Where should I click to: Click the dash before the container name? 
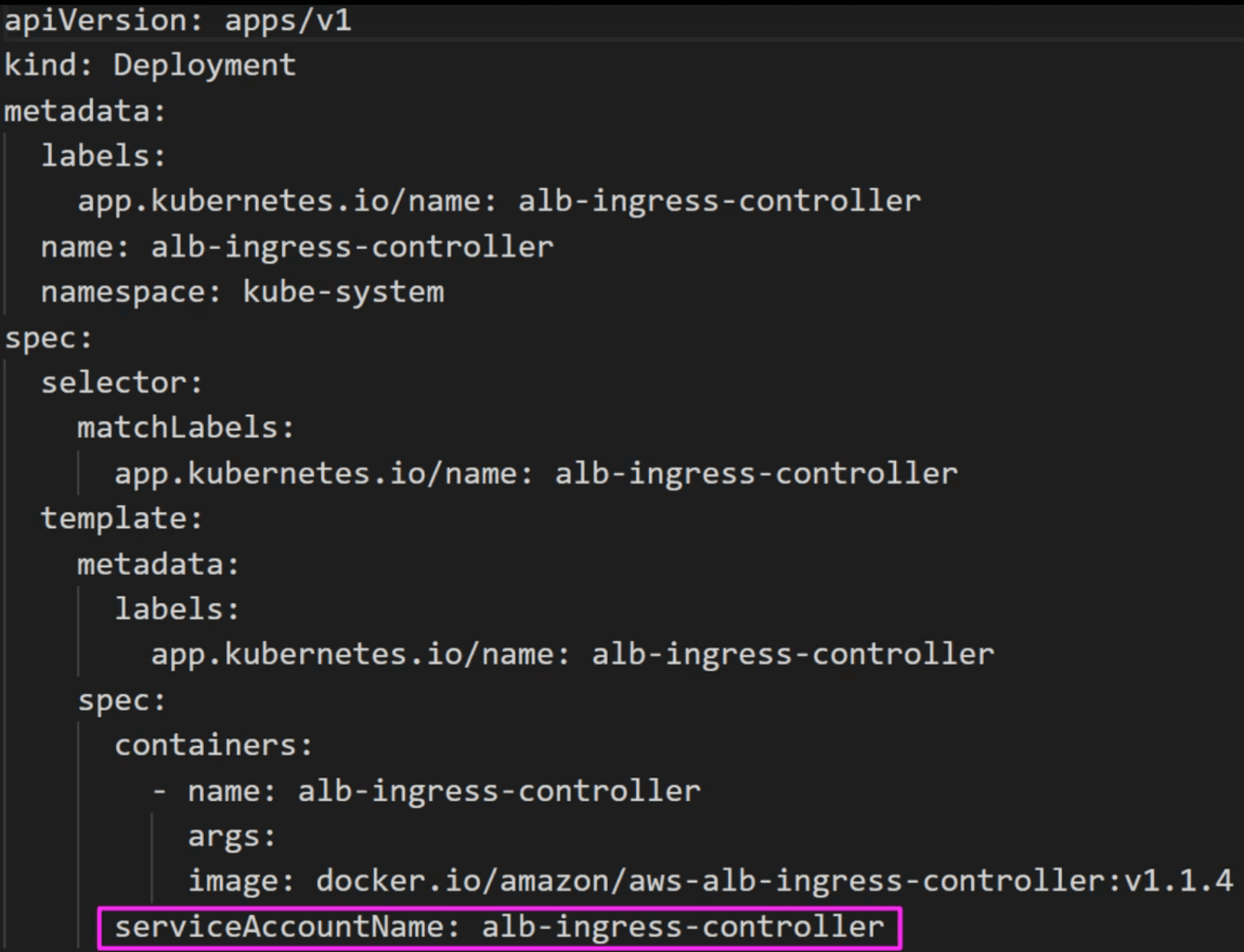tap(159, 791)
